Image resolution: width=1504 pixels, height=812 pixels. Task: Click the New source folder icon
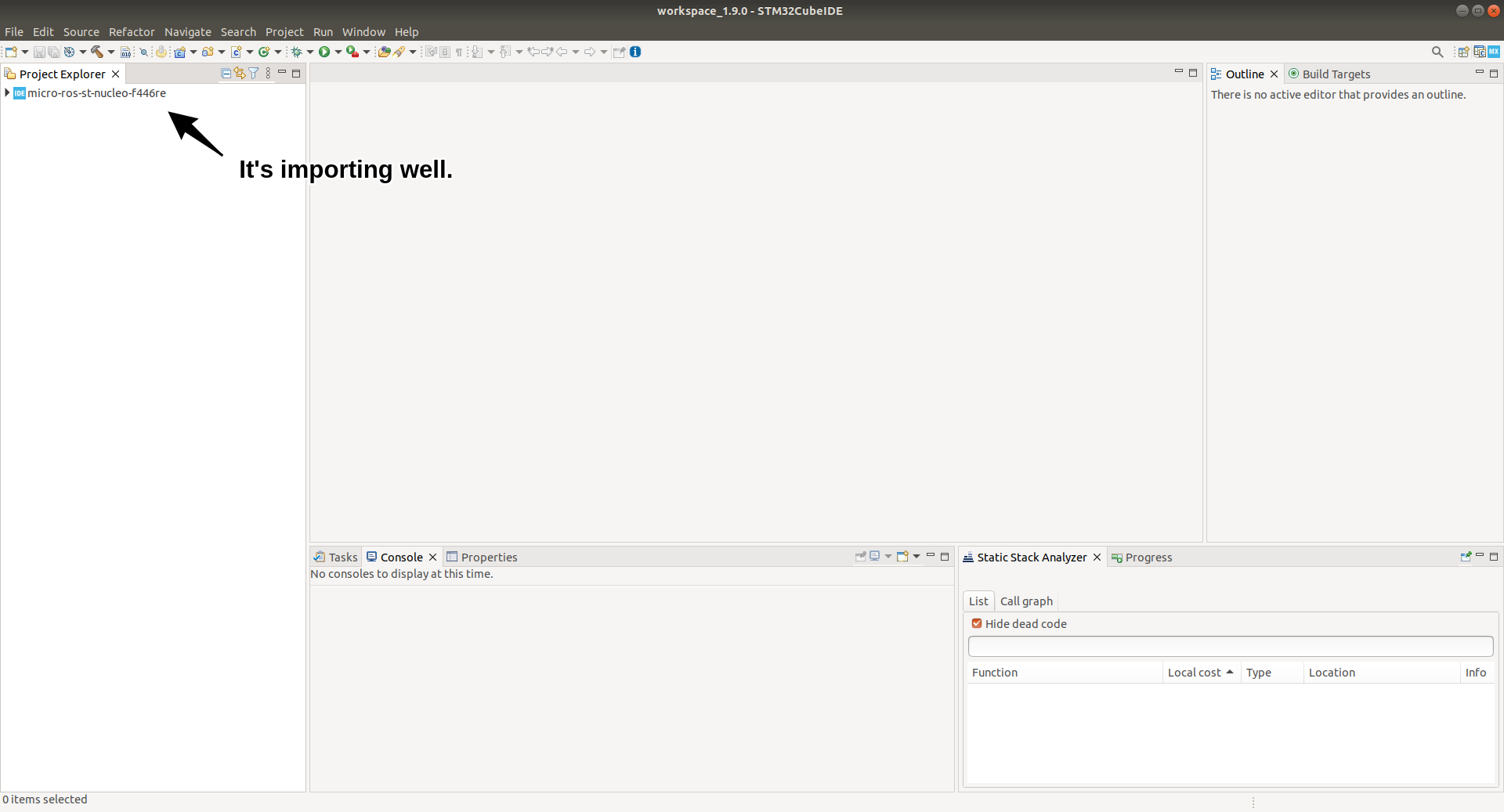tap(208, 52)
